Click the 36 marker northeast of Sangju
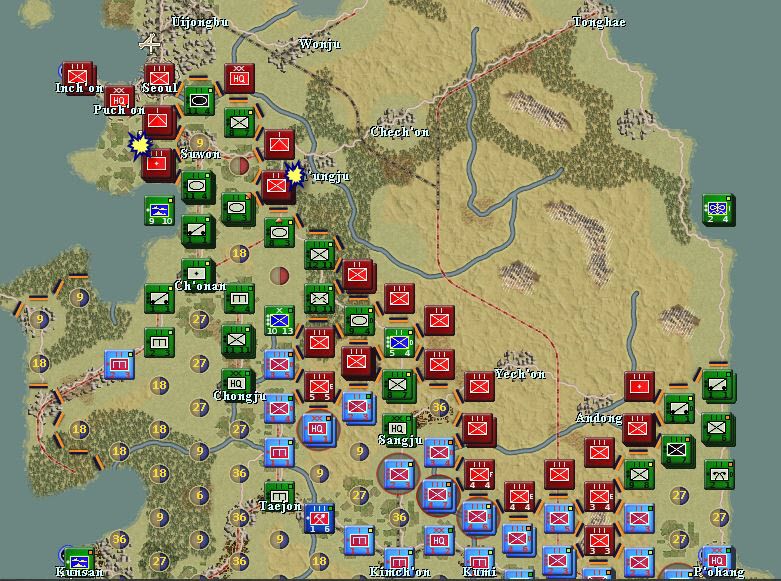 pos(439,407)
